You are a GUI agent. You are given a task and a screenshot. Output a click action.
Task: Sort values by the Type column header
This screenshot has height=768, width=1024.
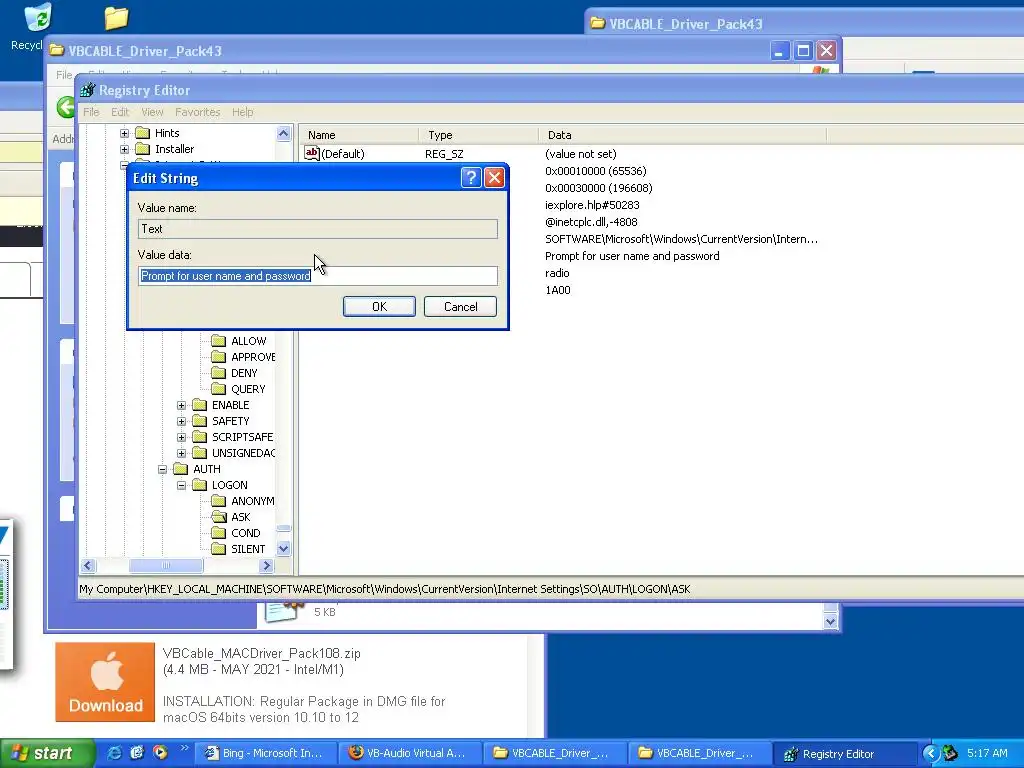coord(479,135)
